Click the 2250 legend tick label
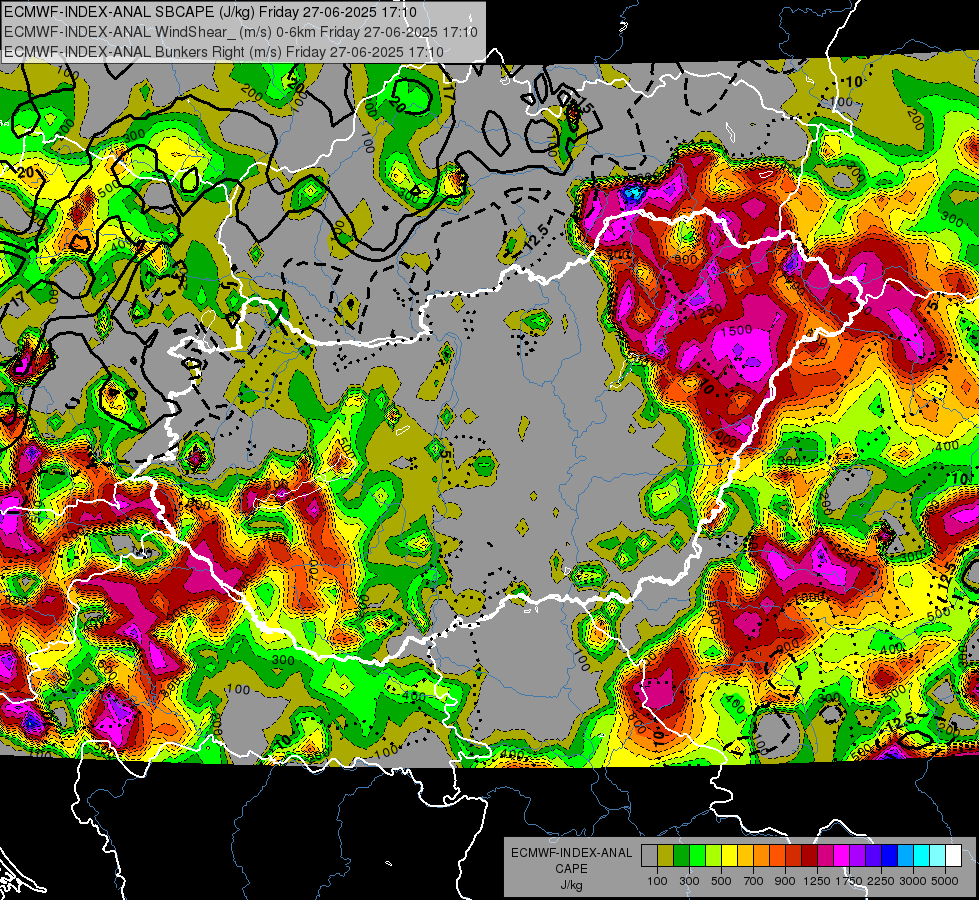Screen dimensions: 979x900 click(x=881, y=881)
